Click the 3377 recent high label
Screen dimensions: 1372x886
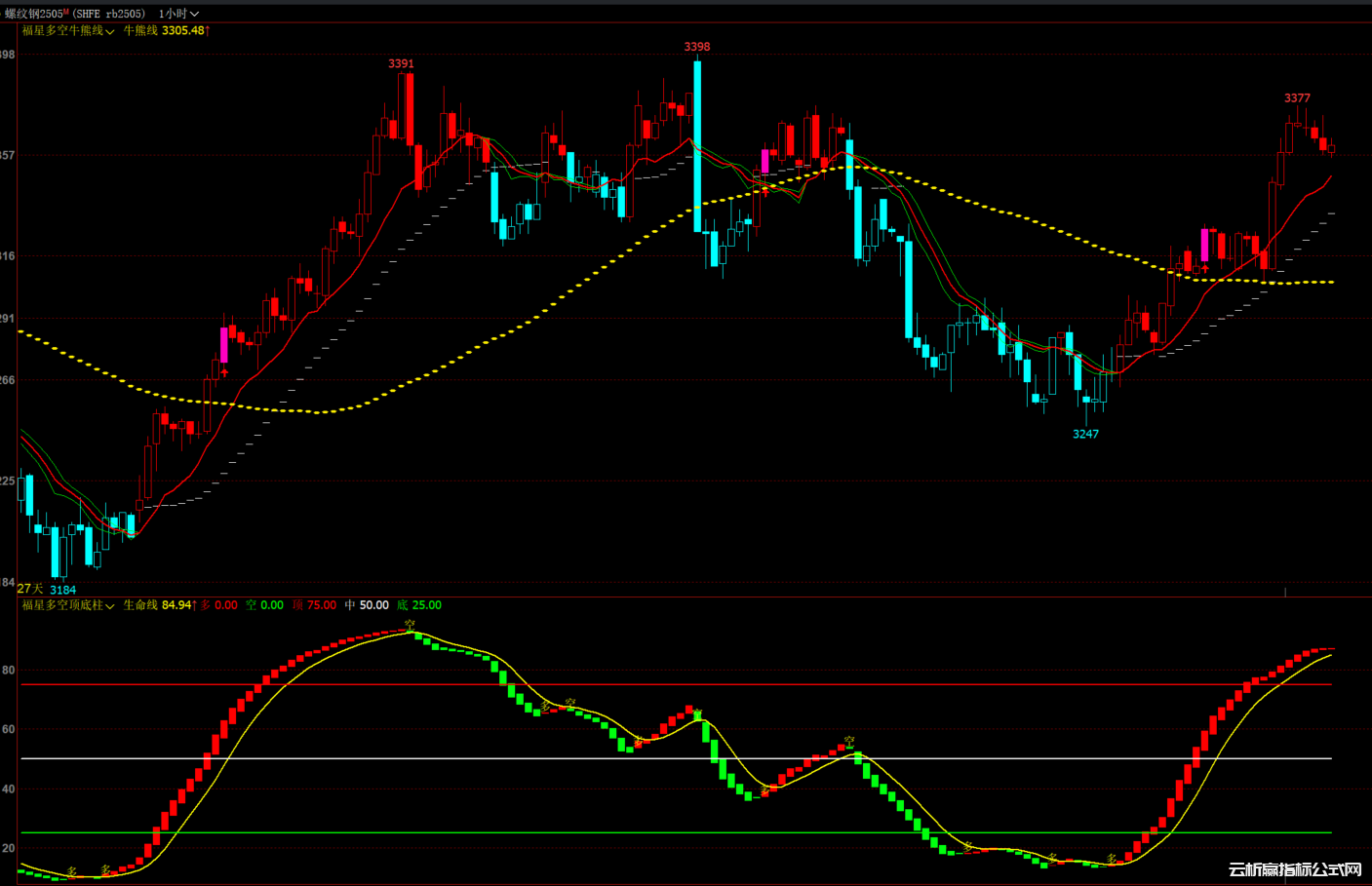pyautogui.click(x=1297, y=98)
